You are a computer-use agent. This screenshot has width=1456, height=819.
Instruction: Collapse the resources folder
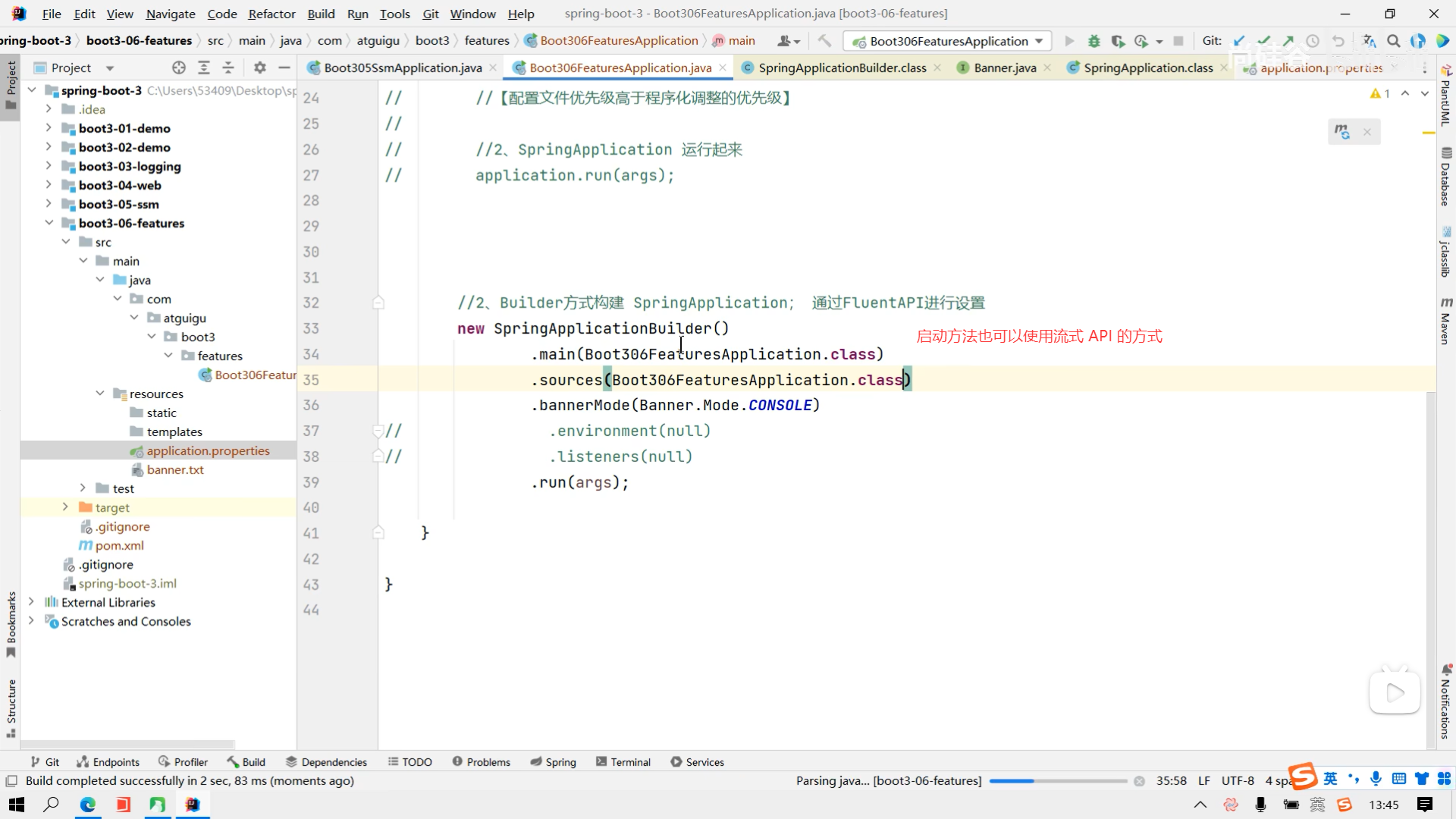100,394
